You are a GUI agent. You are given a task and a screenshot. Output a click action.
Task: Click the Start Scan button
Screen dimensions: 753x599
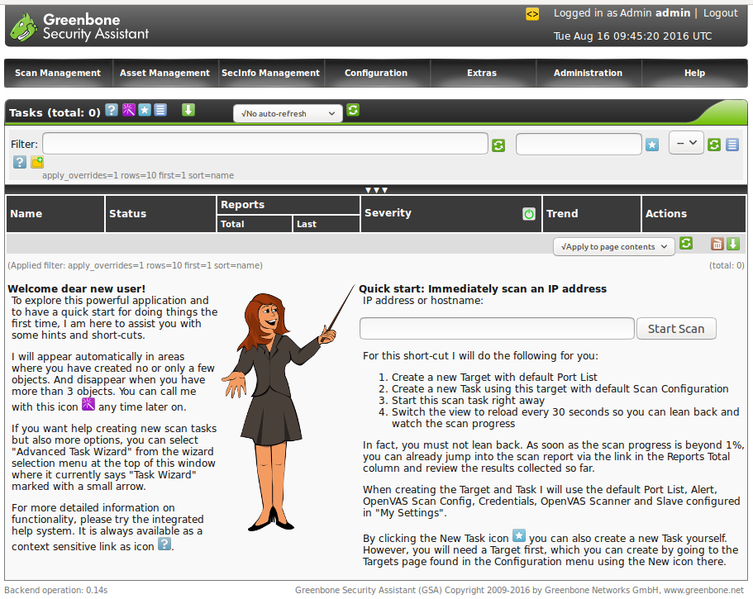coord(676,328)
